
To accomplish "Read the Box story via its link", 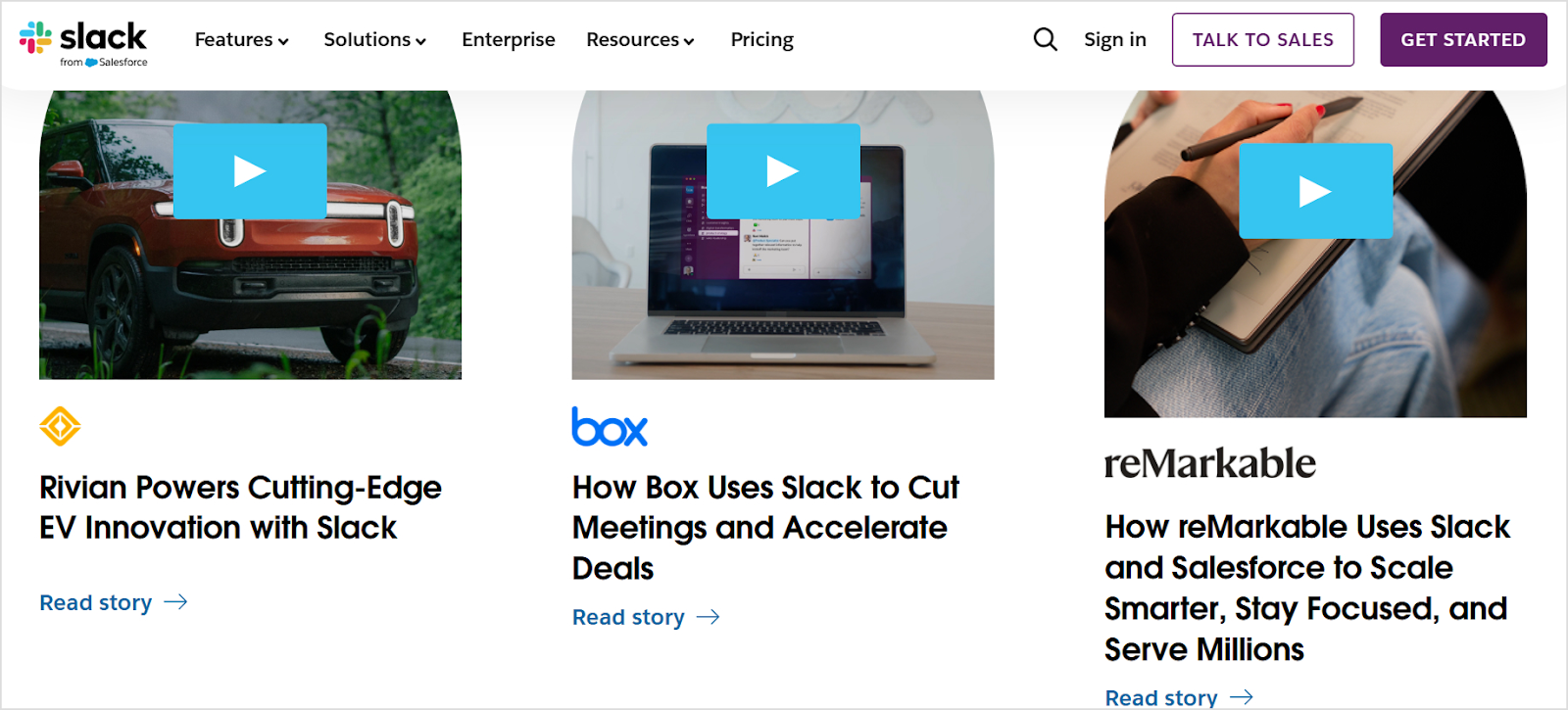I will coord(627,617).
